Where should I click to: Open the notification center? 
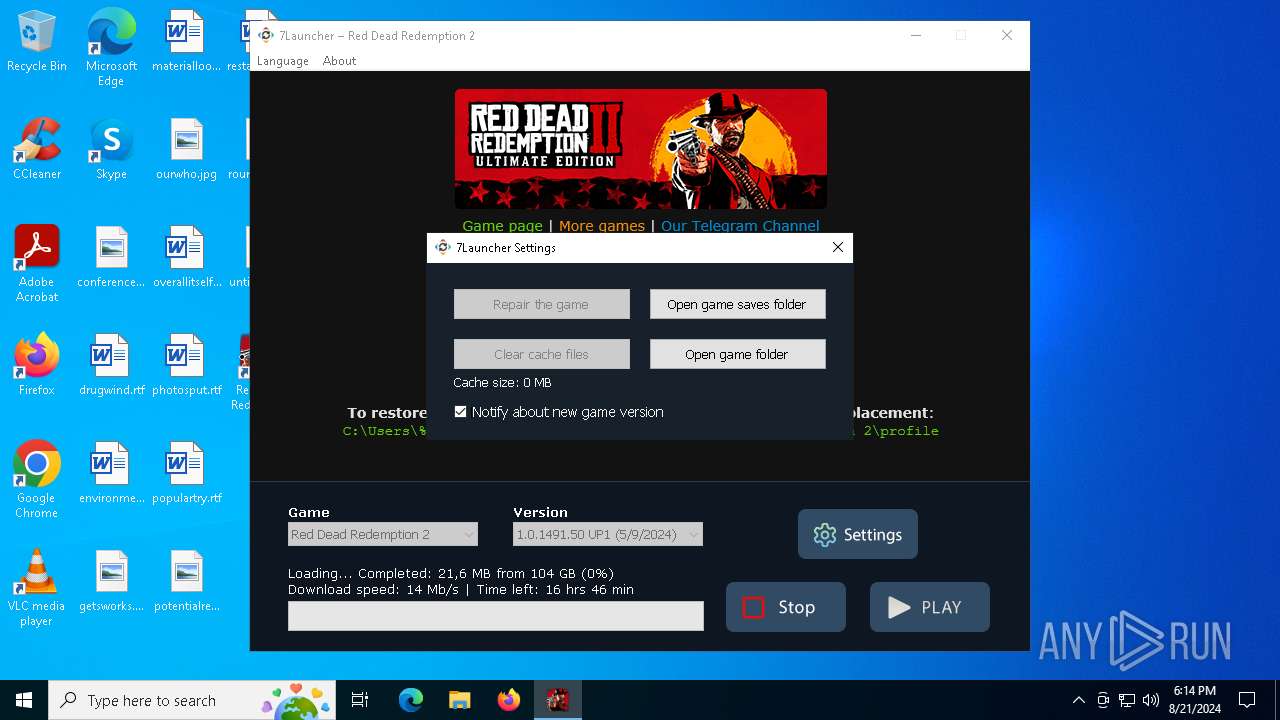tap(1247, 700)
